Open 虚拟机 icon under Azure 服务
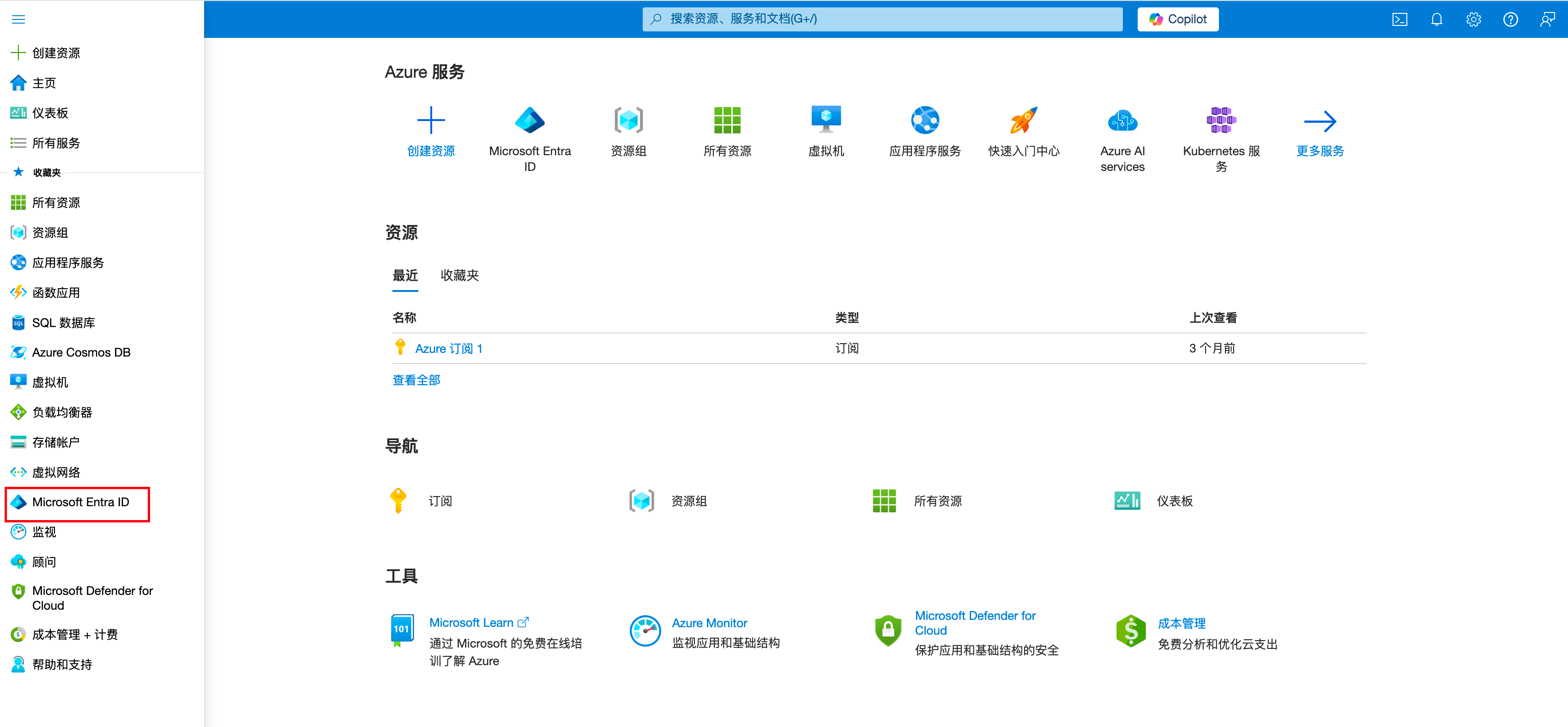 pyautogui.click(x=826, y=121)
